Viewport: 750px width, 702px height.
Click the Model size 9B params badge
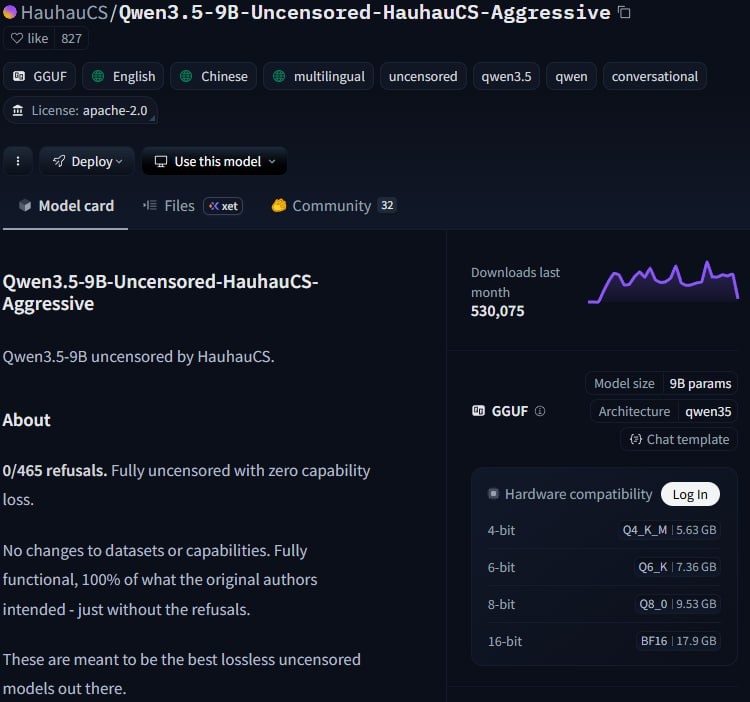pyautogui.click(x=662, y=383)
